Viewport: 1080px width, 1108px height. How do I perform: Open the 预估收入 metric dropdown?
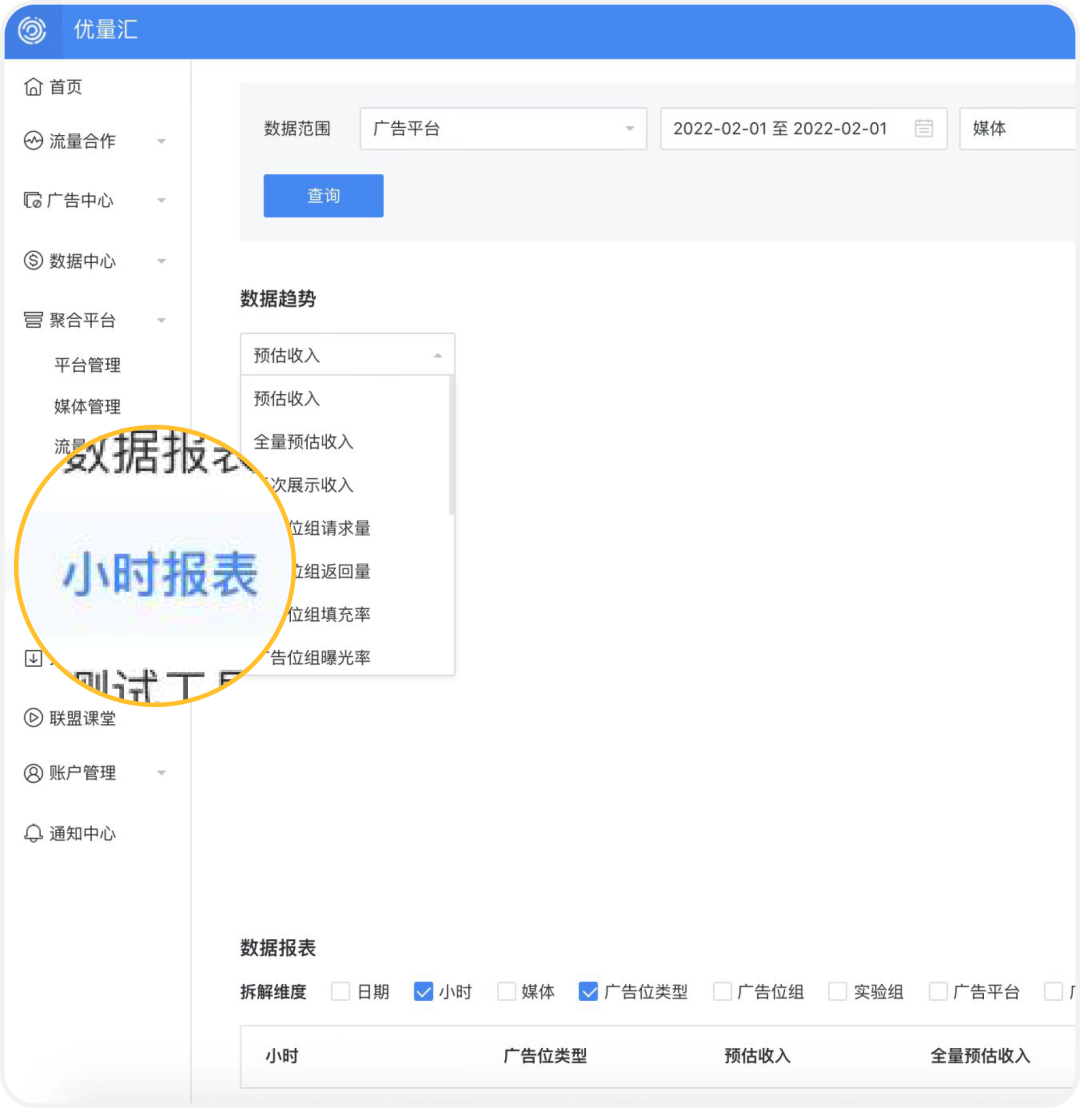tap(347, 354)
